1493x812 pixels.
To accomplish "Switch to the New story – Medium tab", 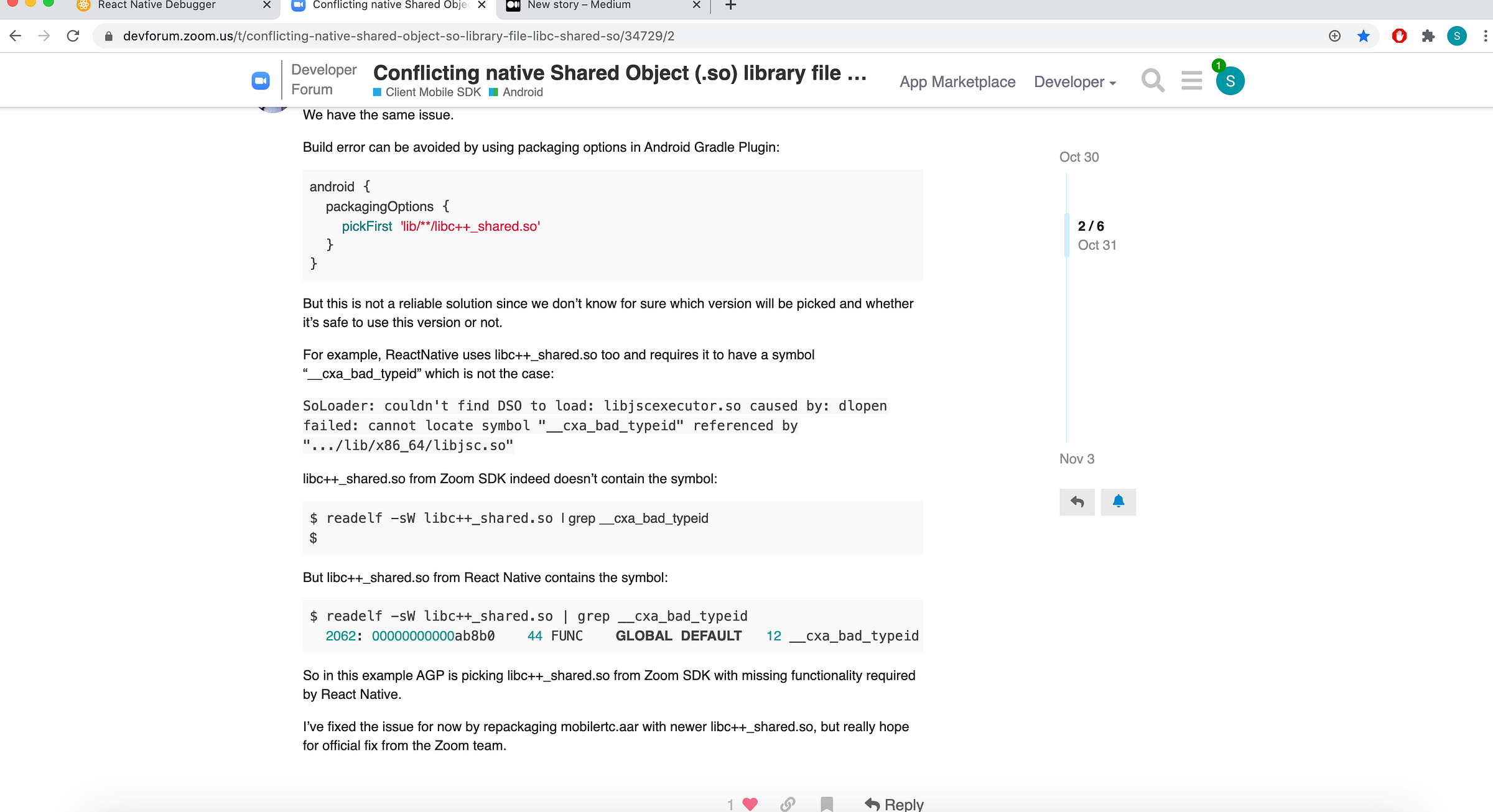I will pos(579,6).
